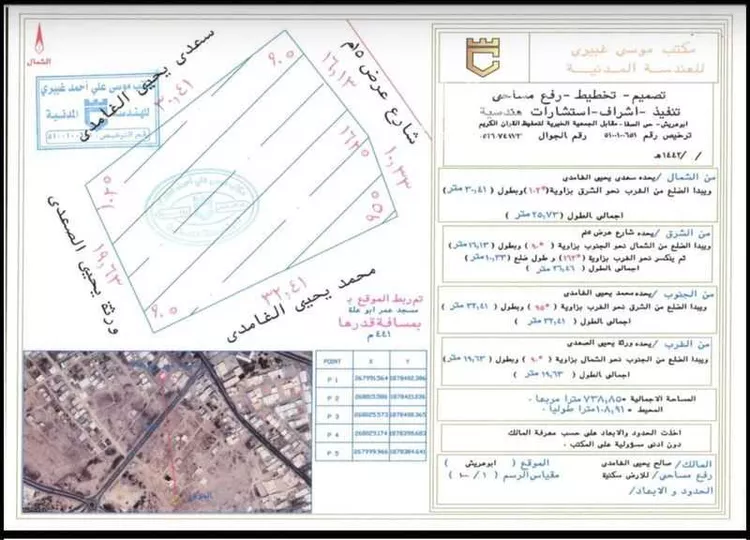Click the east total length '٣٦,٤٦ متر'
750x540 pixels.
(x=555, y=269)
